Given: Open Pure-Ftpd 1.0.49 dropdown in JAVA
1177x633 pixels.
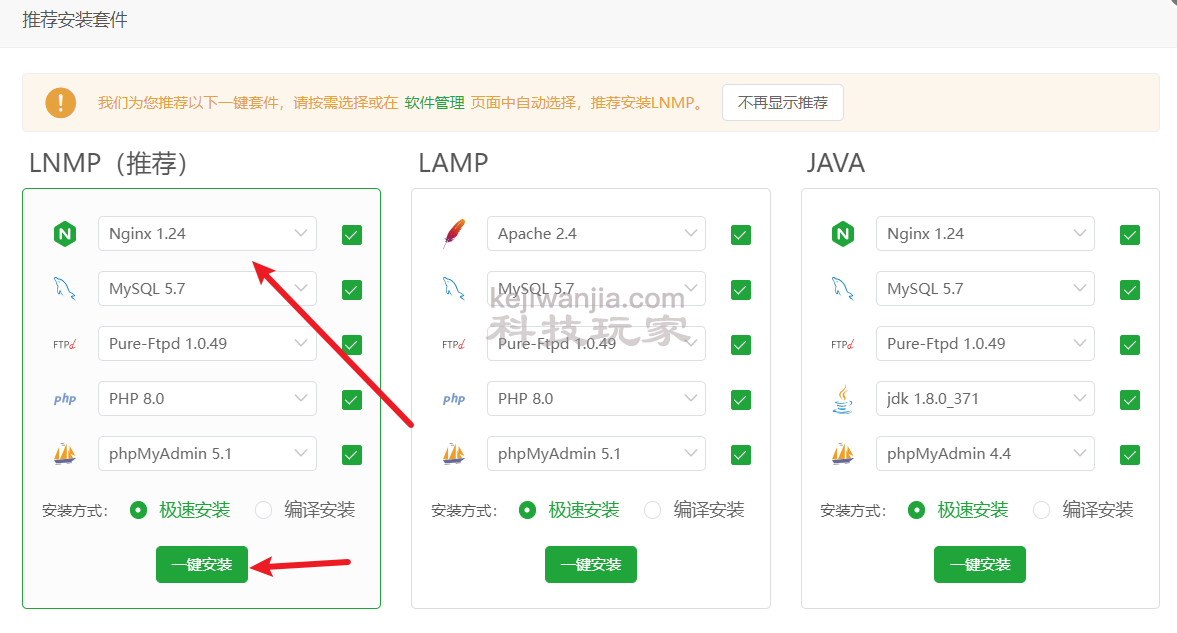Looking at the screenshot, I should [985, 343].
